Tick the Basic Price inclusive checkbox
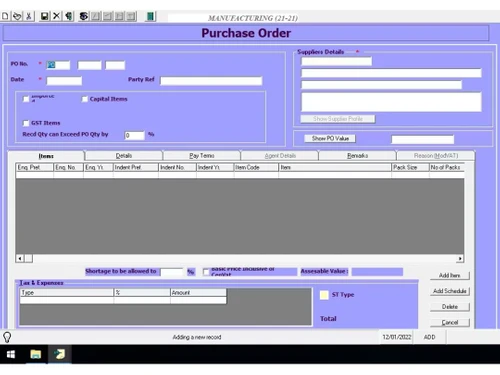 pos(206,272)
